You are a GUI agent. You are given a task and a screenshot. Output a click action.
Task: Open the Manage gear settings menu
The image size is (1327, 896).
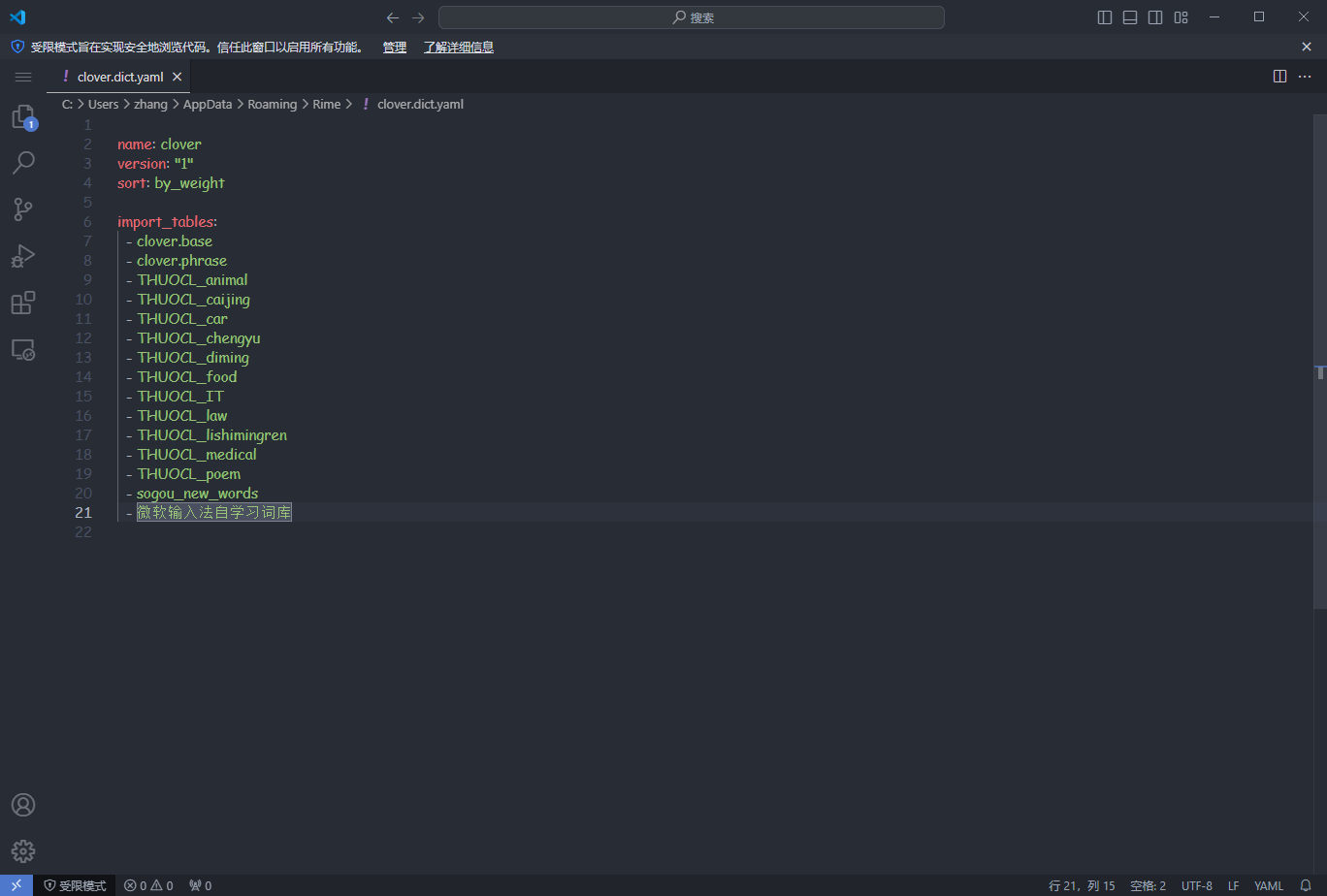click(23, 851)
